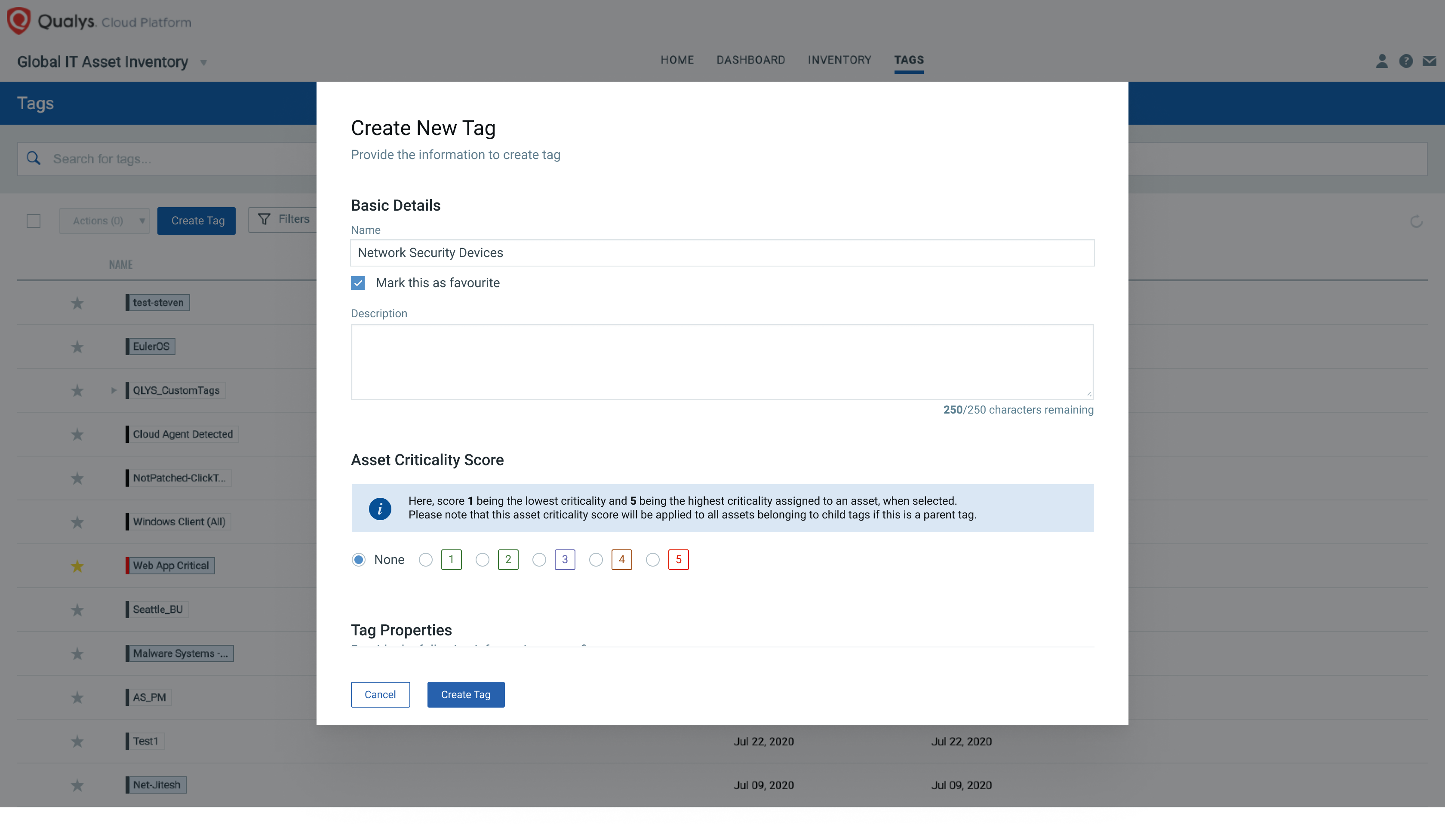1445x840 pixels.
Task: Expand the QLYS_CustomTags tree node
Action: (114, 390)
